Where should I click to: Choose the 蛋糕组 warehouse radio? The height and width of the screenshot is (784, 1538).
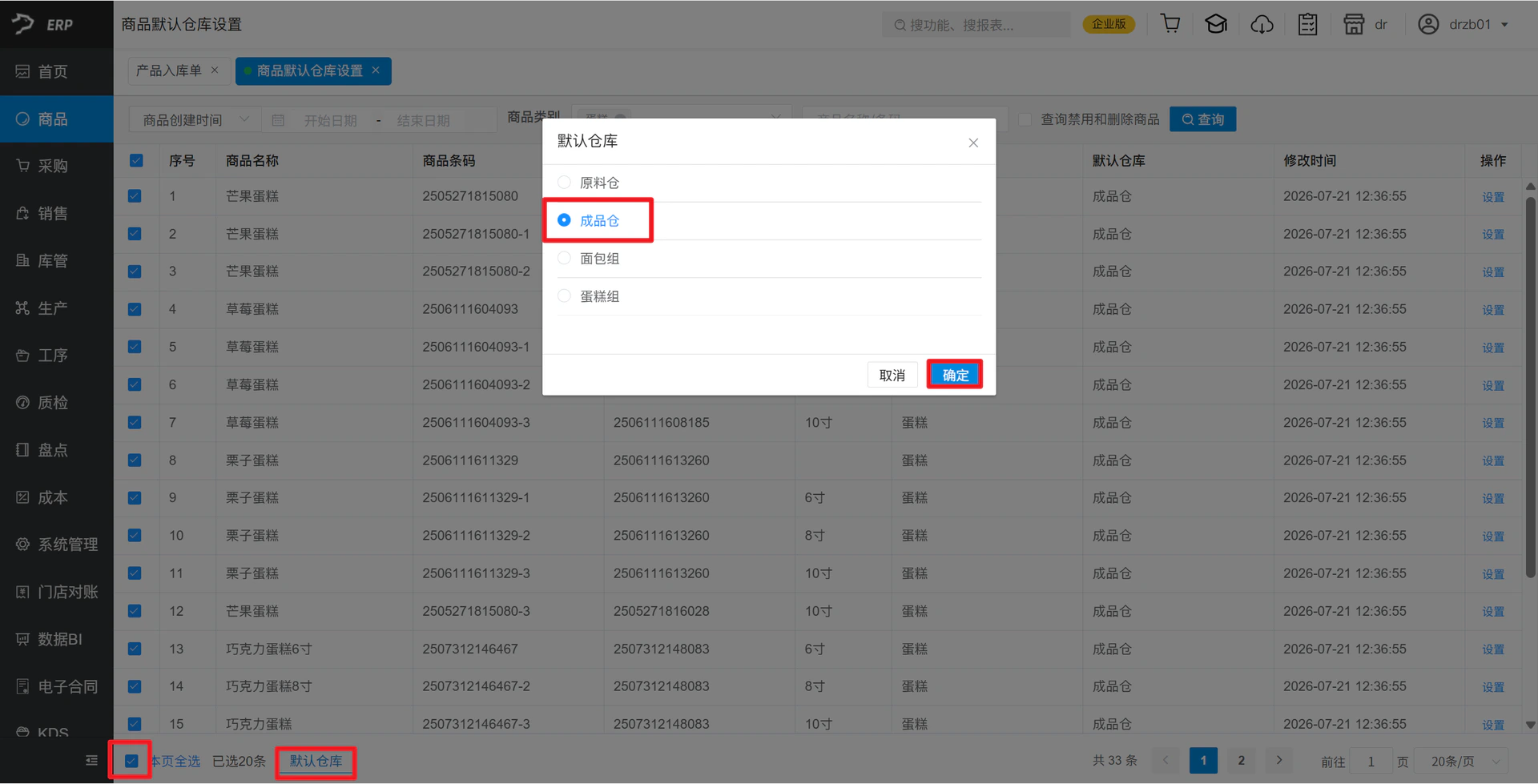coord(564,296)
